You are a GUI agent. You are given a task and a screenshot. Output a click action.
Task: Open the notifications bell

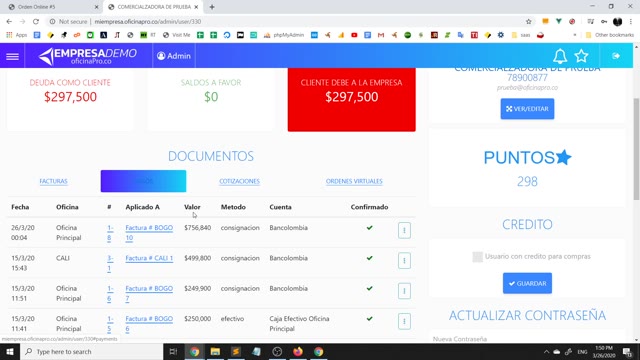560,56
